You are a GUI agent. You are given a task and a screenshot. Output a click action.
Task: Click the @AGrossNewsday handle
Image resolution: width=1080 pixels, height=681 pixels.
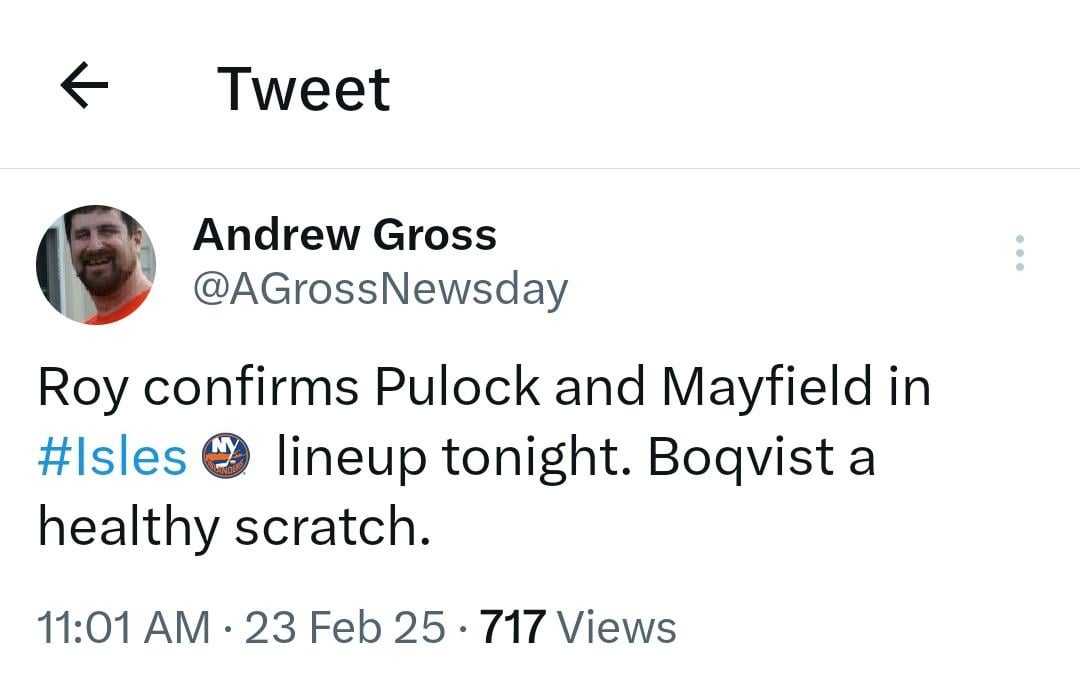tap(380, 289)
